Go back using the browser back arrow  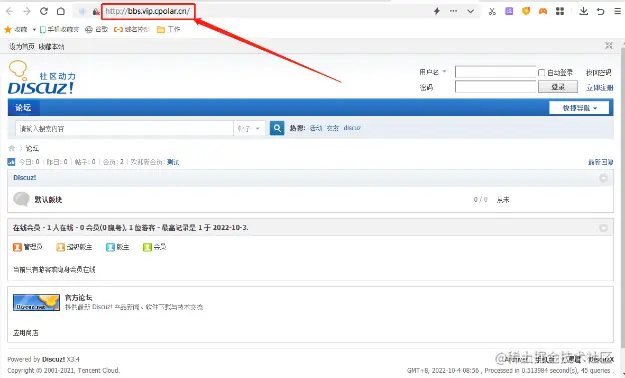10,11
